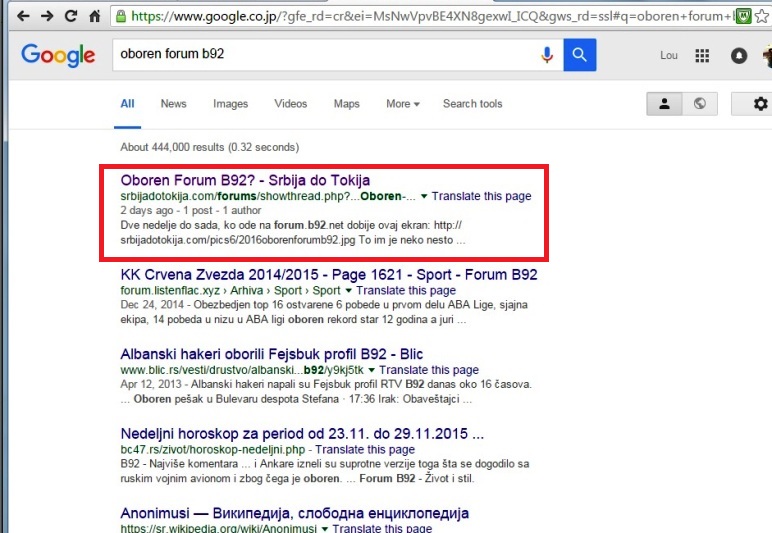Open the browser home page icon

click(95, 16)
